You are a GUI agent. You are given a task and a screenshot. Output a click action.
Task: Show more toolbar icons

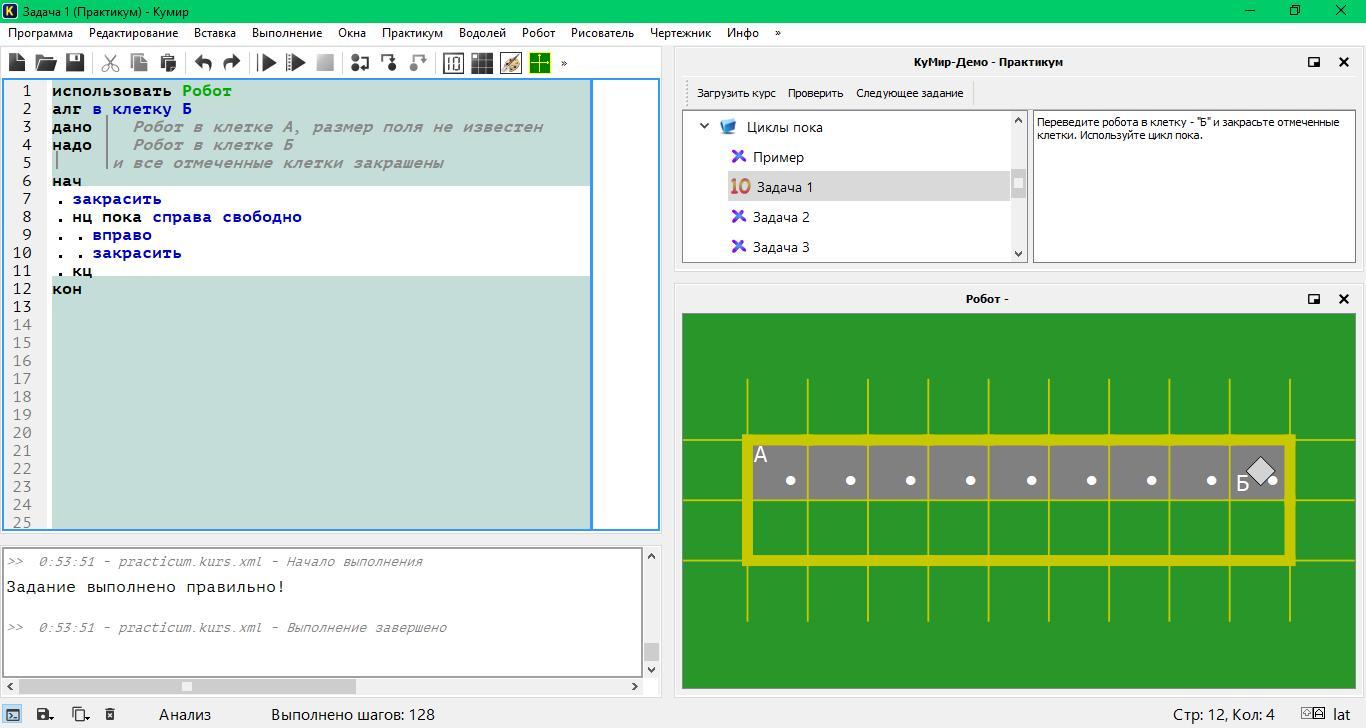(564, 63)
